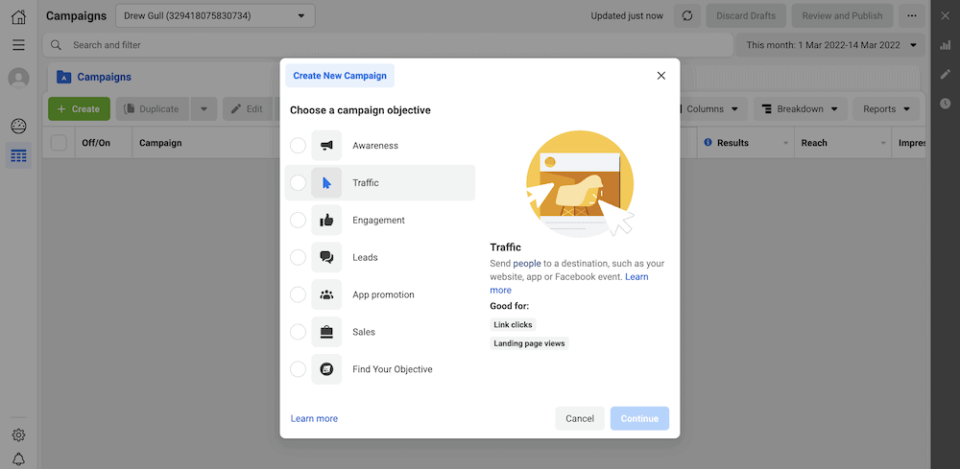Open the Reports dropdown
The image size is (960, 469).
[x=886, y=109]
